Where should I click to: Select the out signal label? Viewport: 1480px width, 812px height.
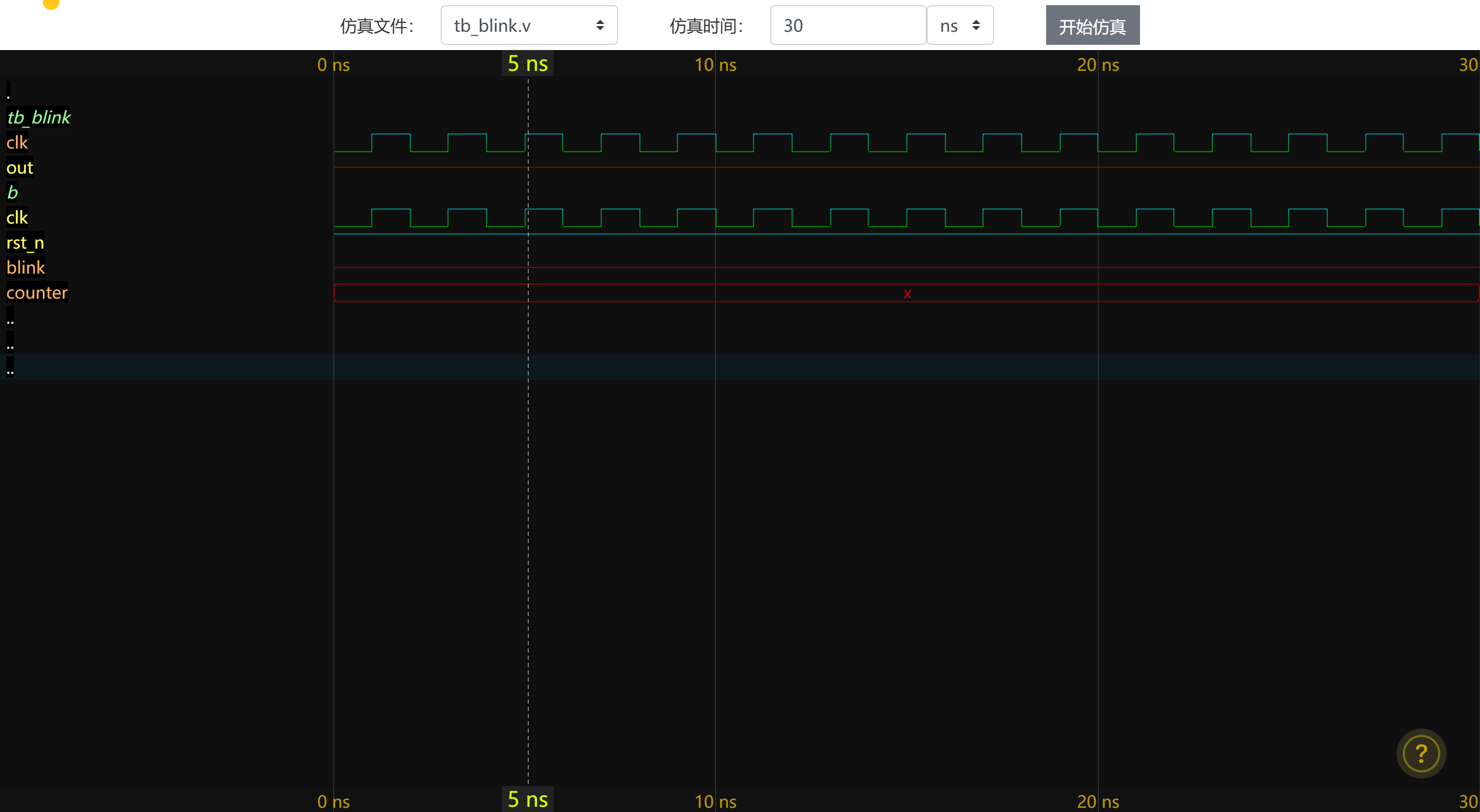pos(19,168)
